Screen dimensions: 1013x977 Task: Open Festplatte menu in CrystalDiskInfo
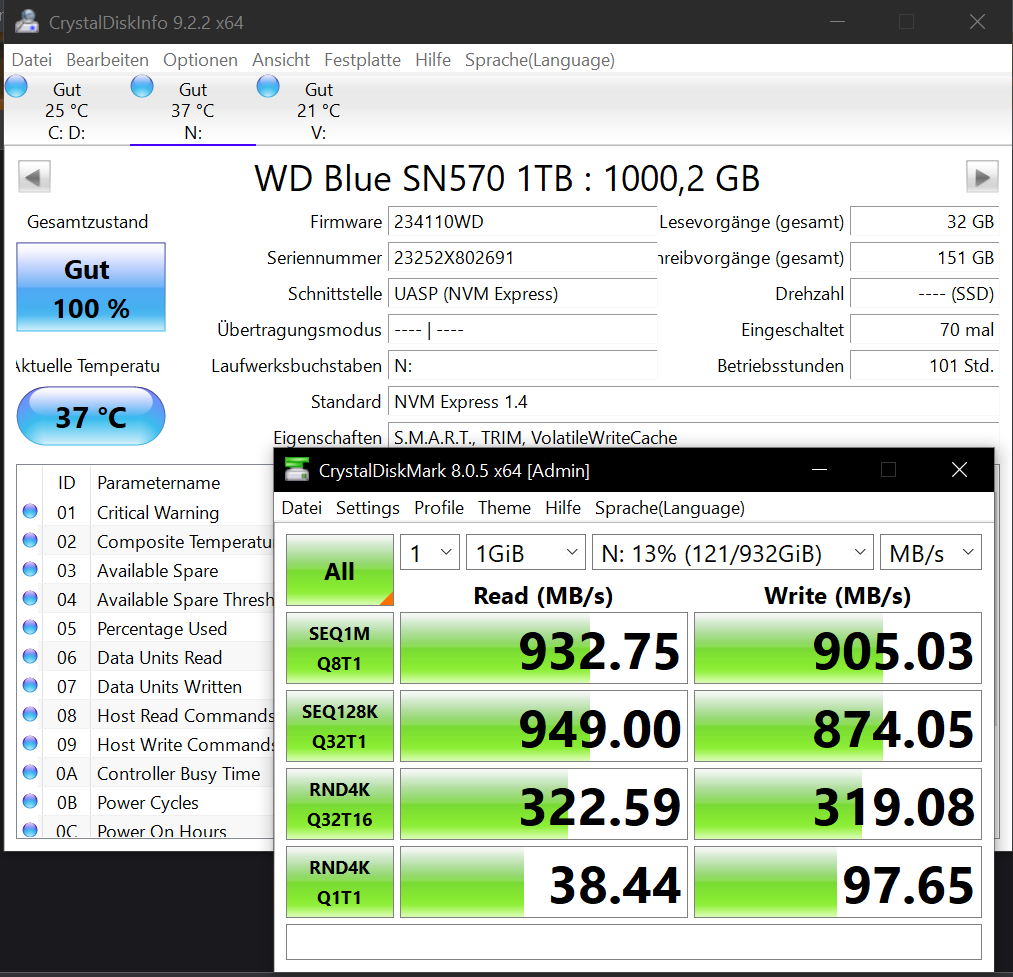click(x=362, y=60)
